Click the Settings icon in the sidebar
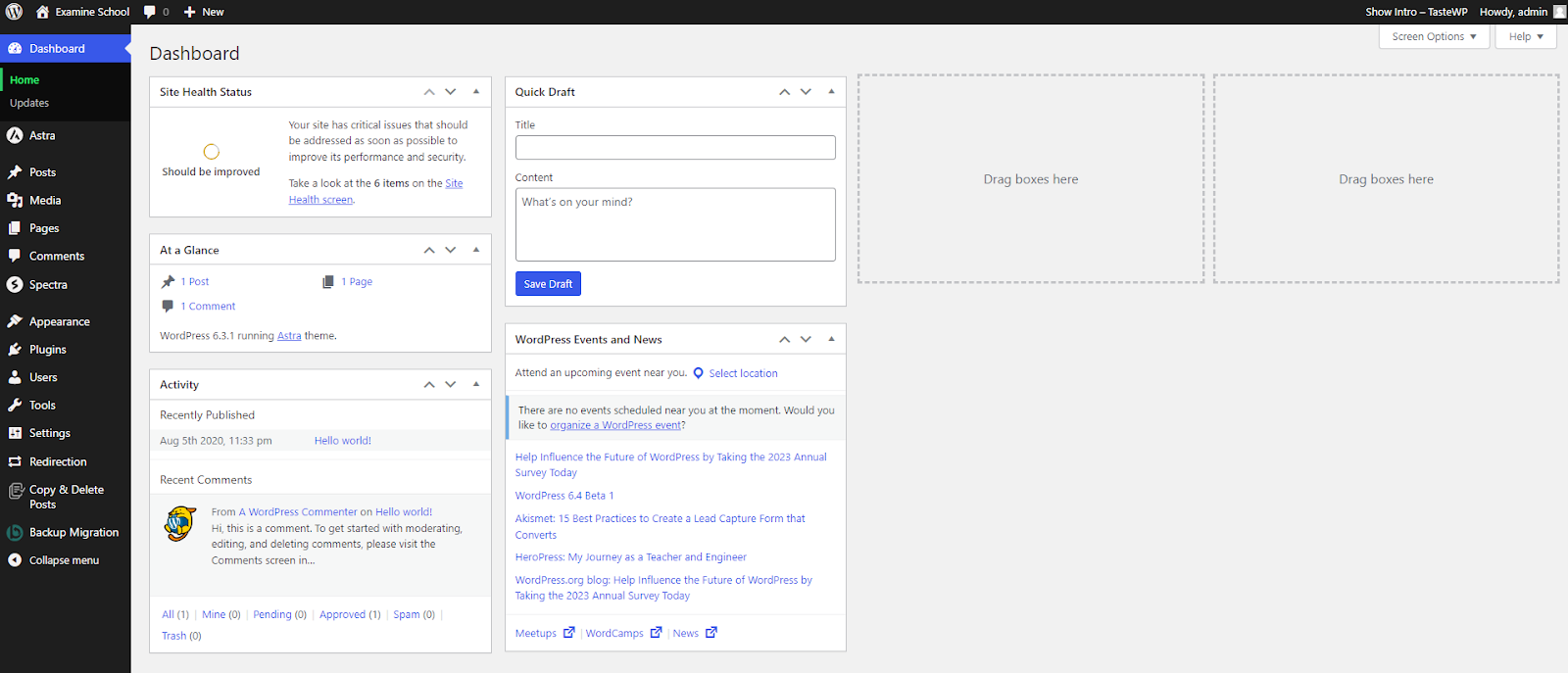1568x673 pixels. coord(15,433)
